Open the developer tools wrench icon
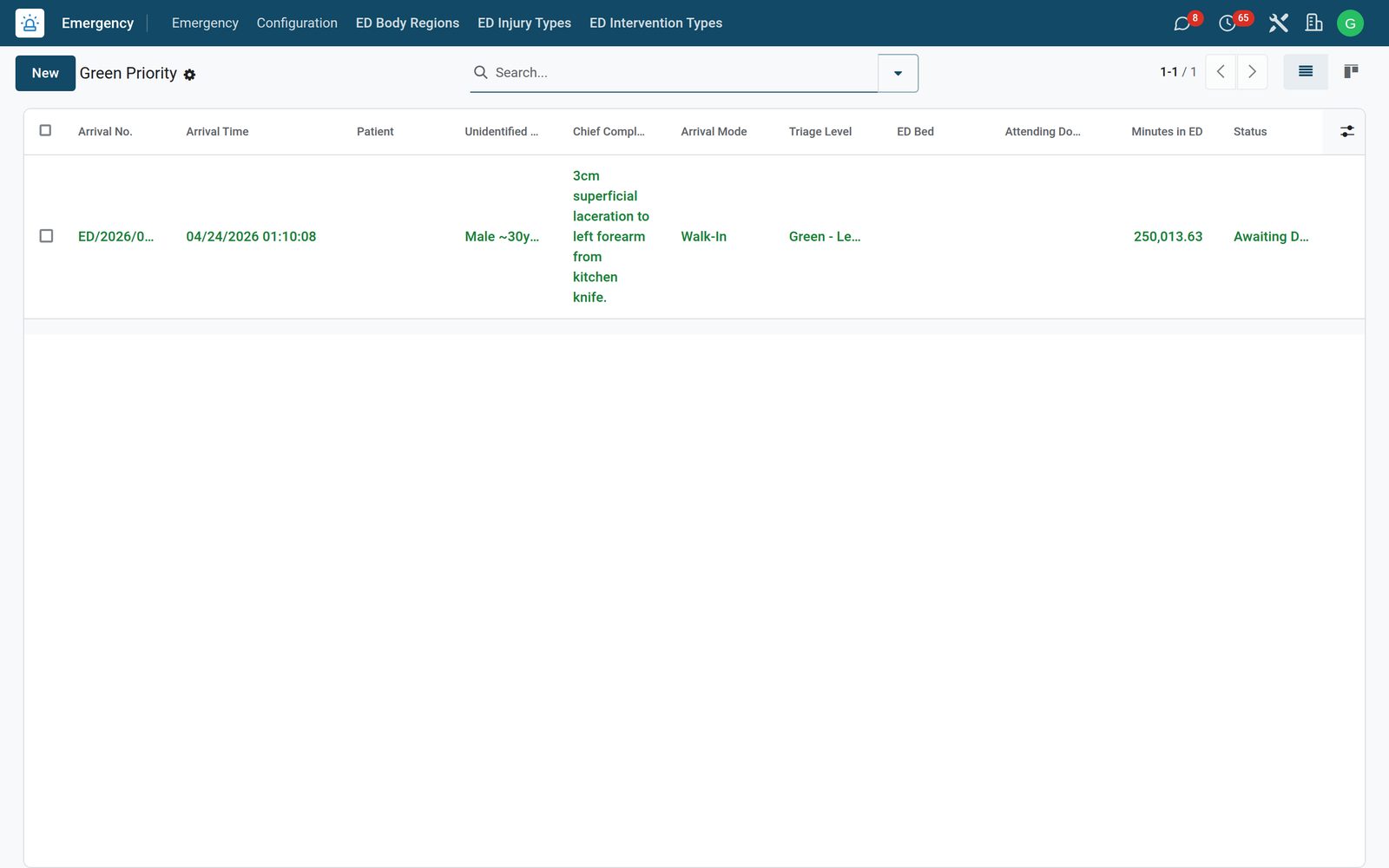This screenshot has width=1389, height=868. [x=1278, y=23]
